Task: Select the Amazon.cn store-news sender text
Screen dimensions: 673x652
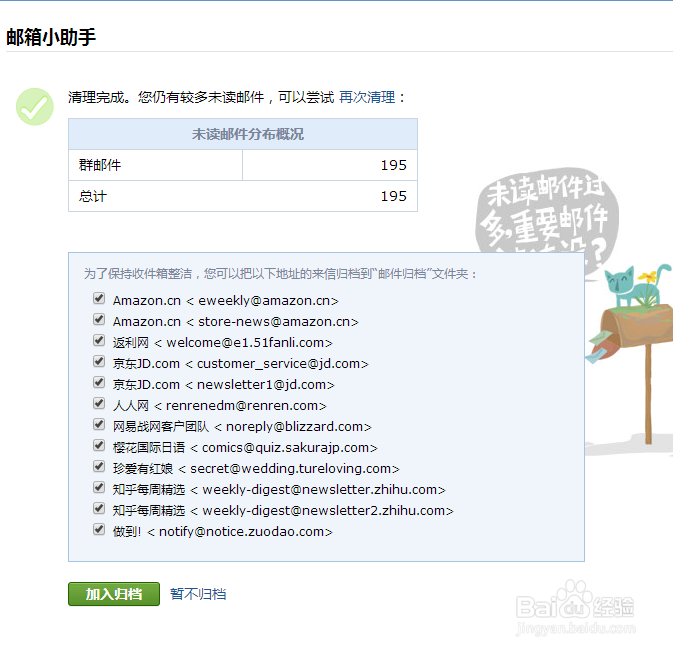Action: (x=236, y=321)
